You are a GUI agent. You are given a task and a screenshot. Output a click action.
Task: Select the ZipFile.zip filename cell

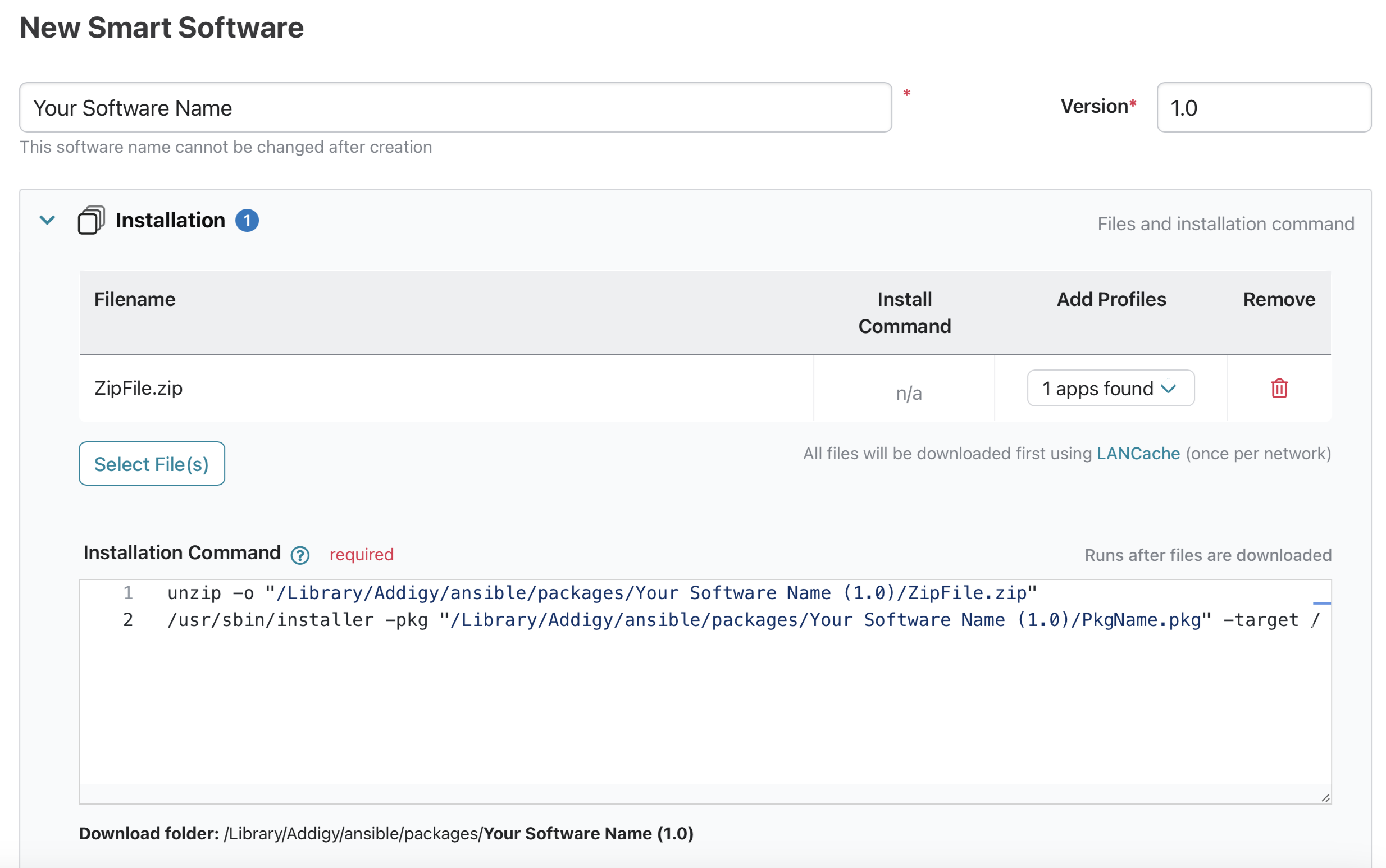coord(445,389)
